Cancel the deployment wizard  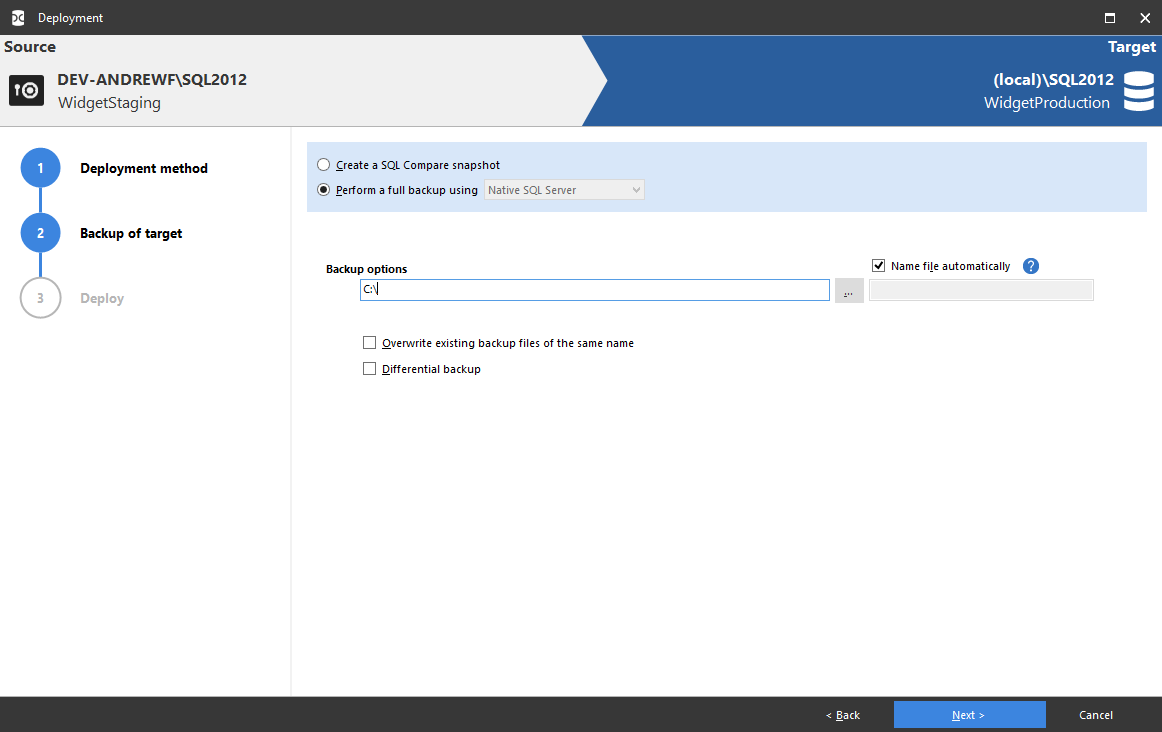[x=1095, y=715]
